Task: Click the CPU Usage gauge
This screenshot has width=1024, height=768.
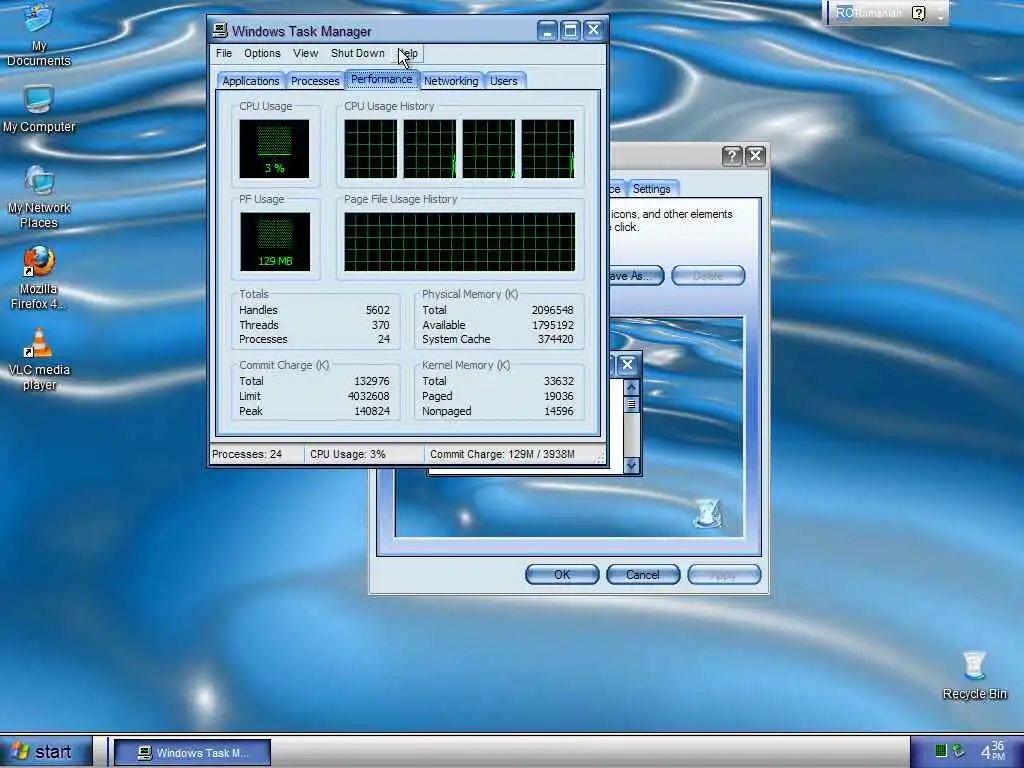Action: pyautogui.click(x=274, y=149)
